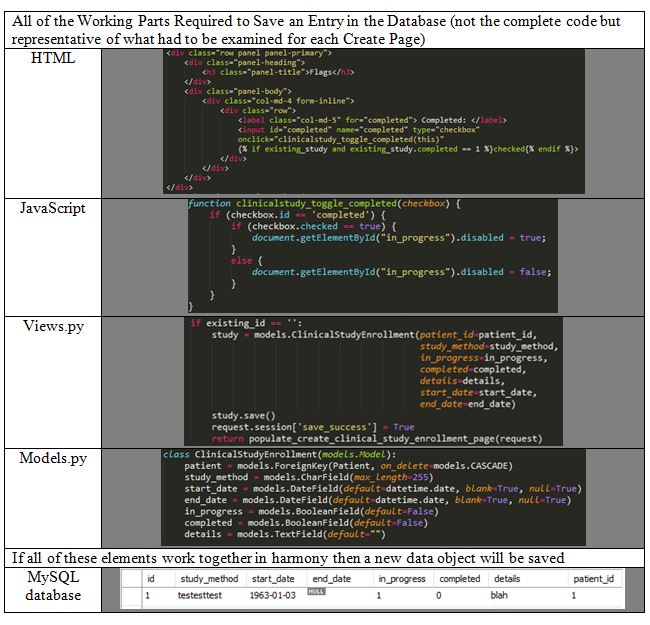The image size is (650, 625).
Task: Click the 'start_date' column header
Action: coord(273,579)
